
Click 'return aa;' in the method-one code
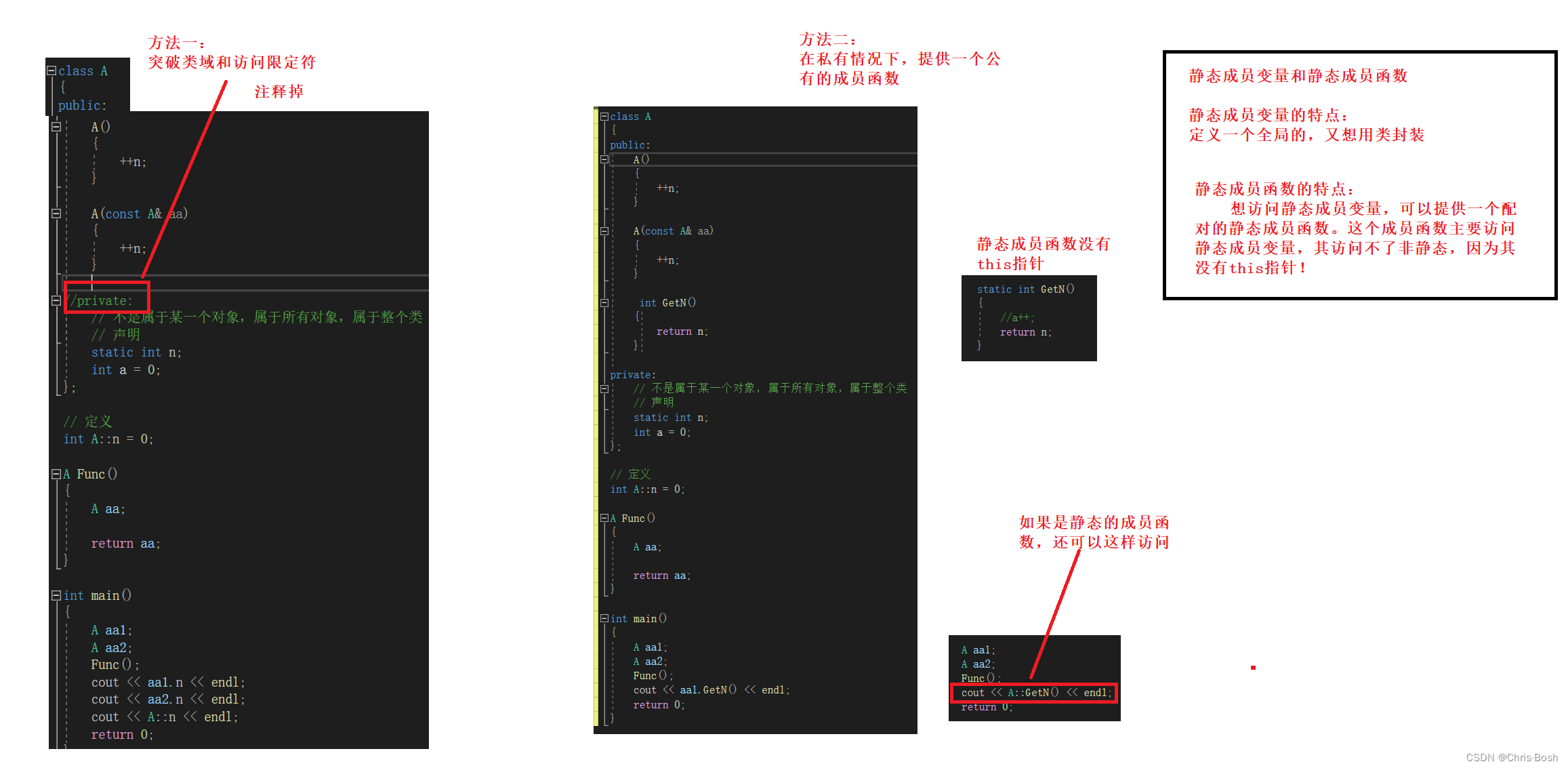pos(126,544)
